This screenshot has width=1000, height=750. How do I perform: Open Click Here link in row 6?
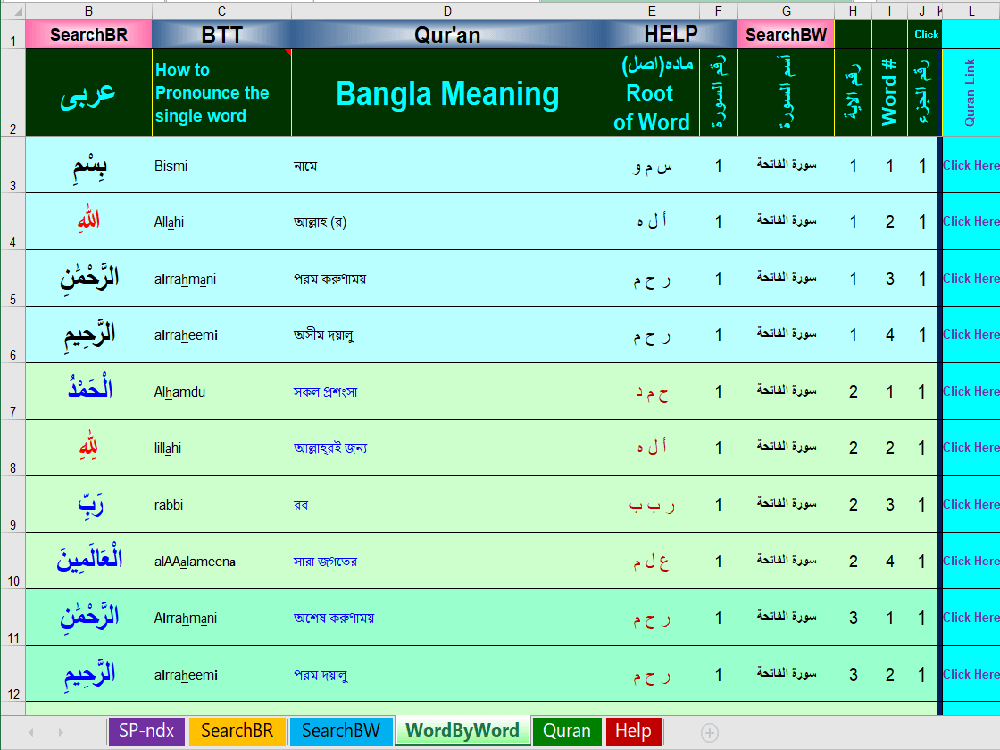point(971,334)
